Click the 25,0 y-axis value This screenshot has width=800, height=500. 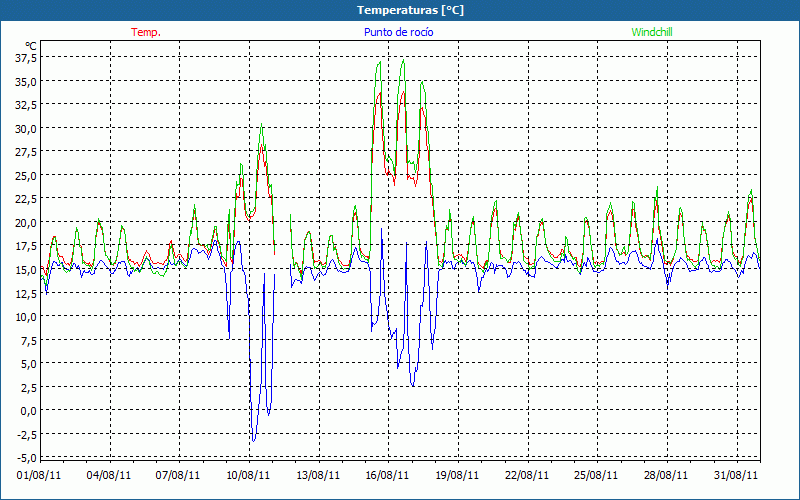[27, 175]
